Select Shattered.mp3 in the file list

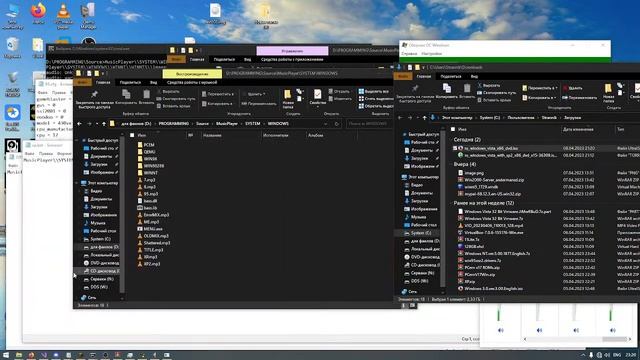click(x=153, y=243)
